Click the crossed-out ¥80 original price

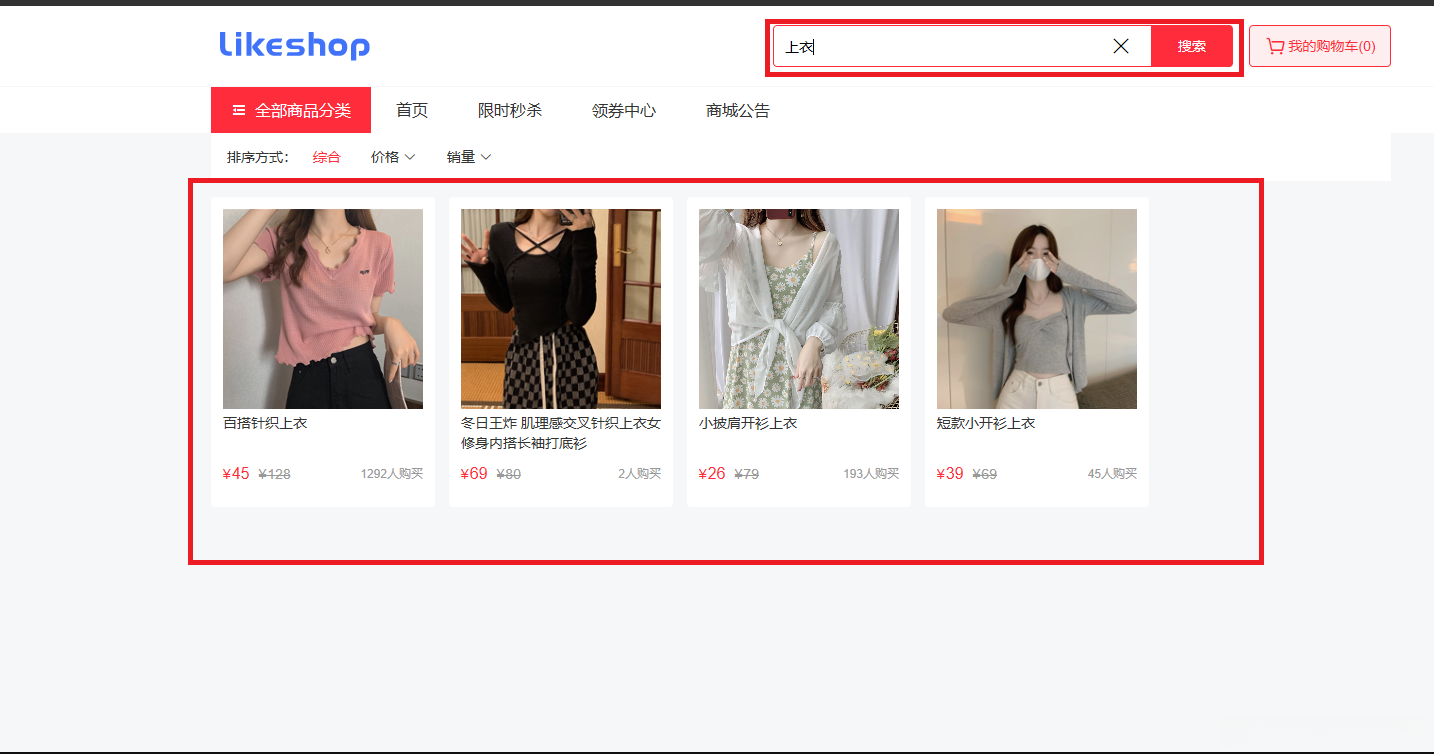[x=508, y=475]
